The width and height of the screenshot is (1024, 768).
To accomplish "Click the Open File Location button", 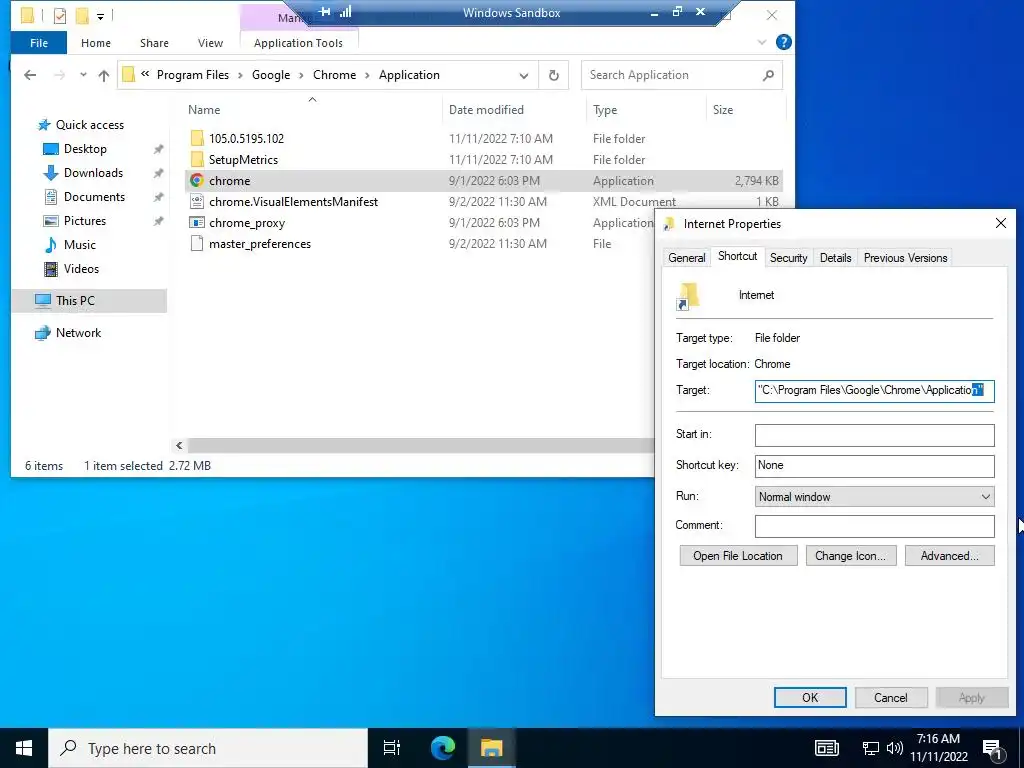I will tap(738, 556).
